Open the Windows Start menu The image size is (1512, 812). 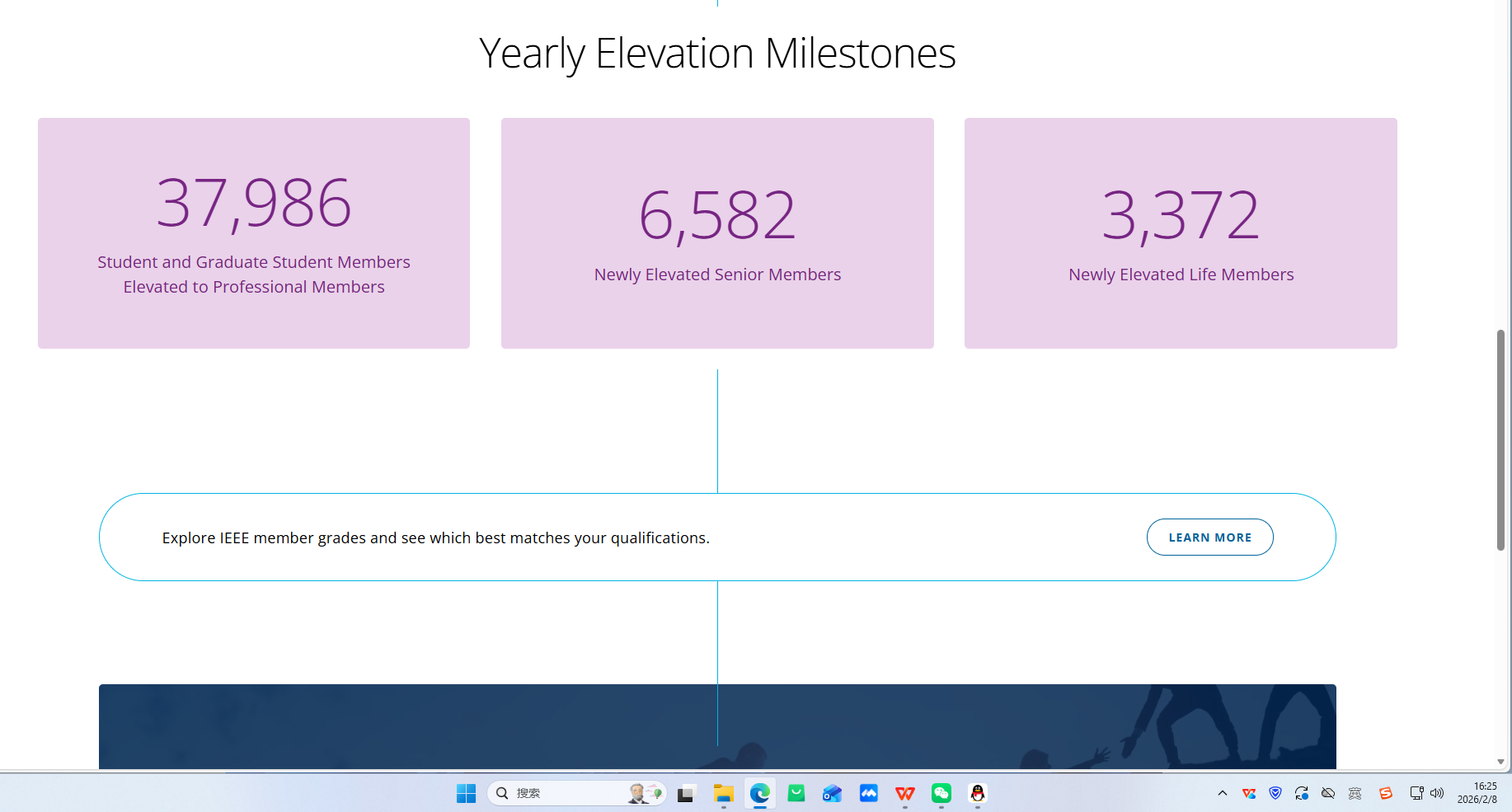click(x=466, y=793)
